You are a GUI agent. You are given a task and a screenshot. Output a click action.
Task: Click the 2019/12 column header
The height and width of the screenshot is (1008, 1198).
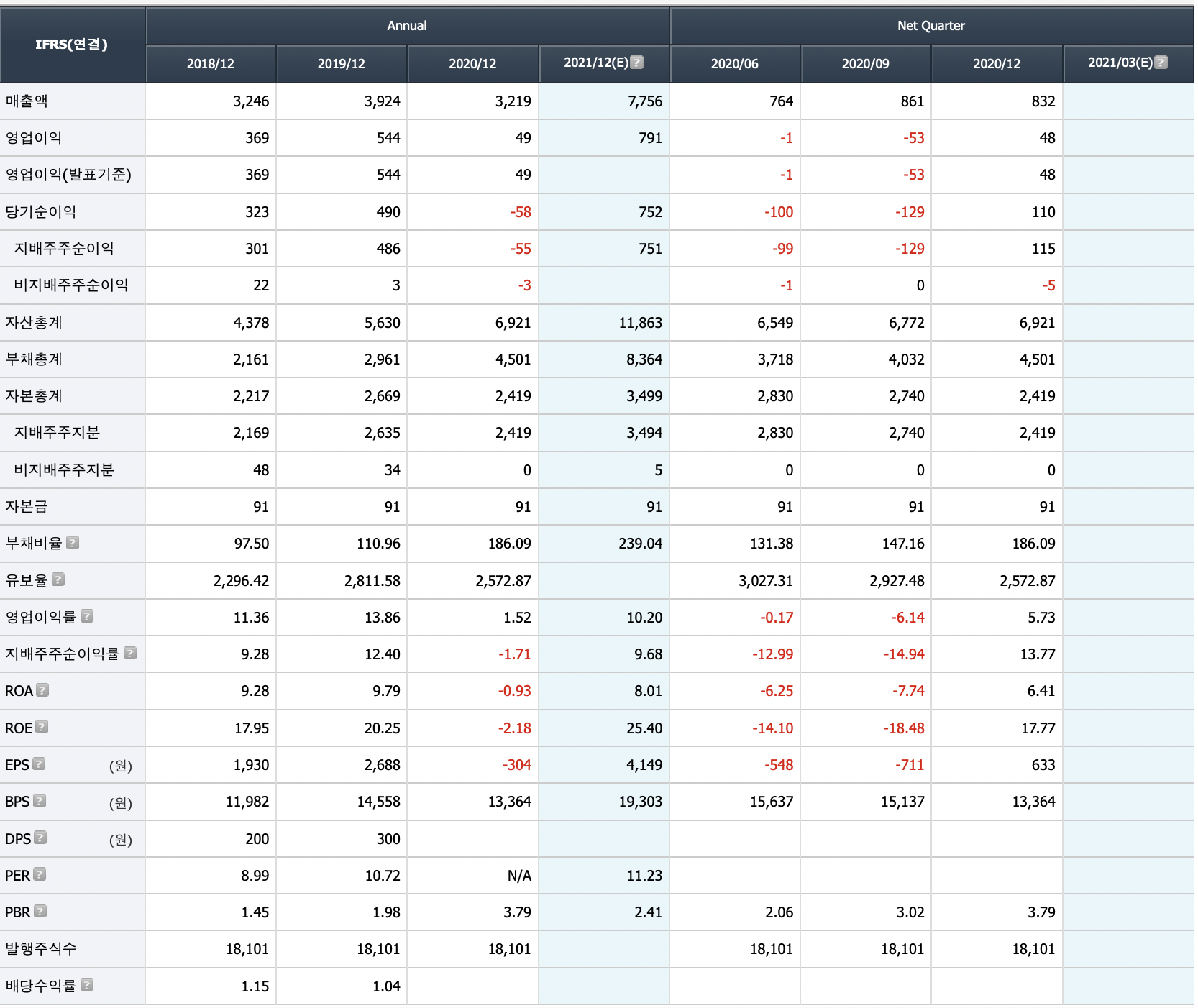342,64
